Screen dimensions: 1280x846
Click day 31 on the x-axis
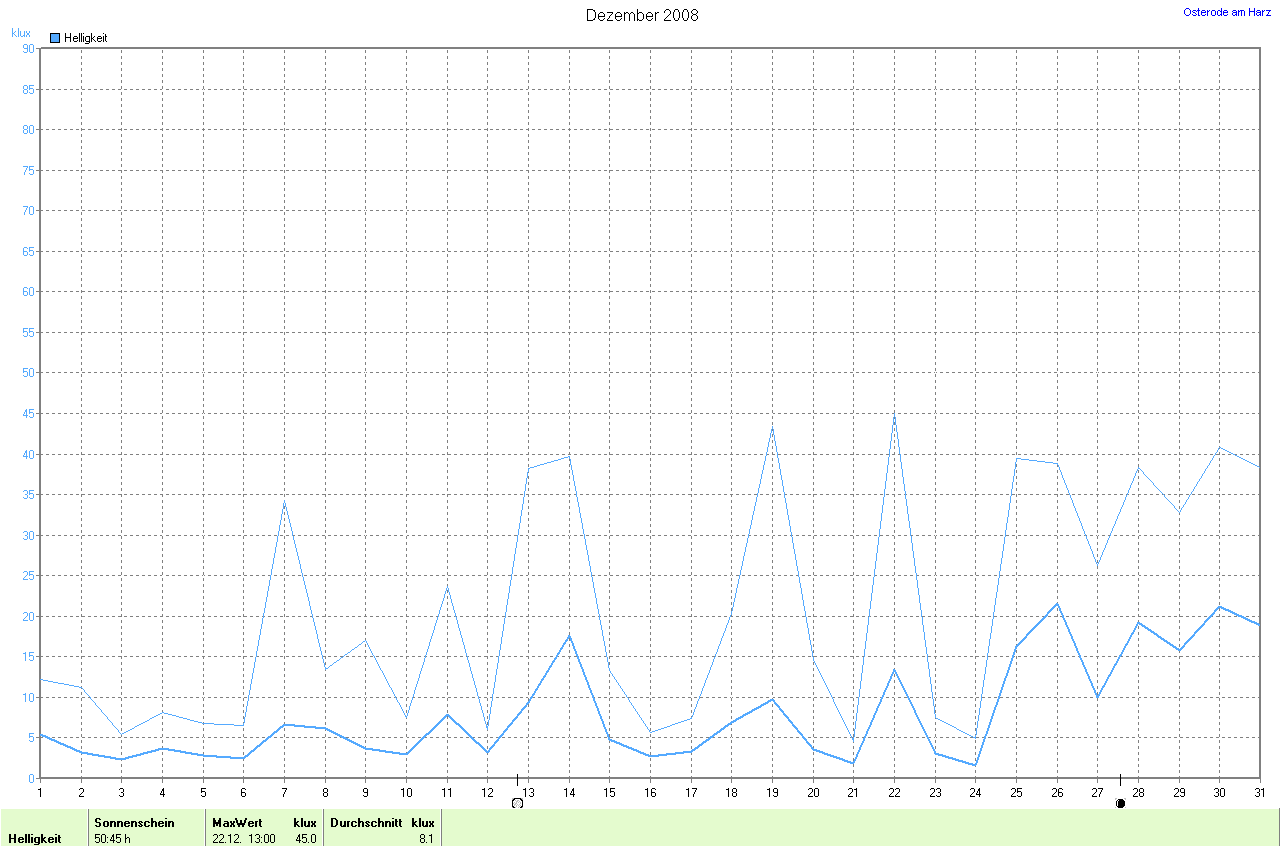[x=1259, y=792]
